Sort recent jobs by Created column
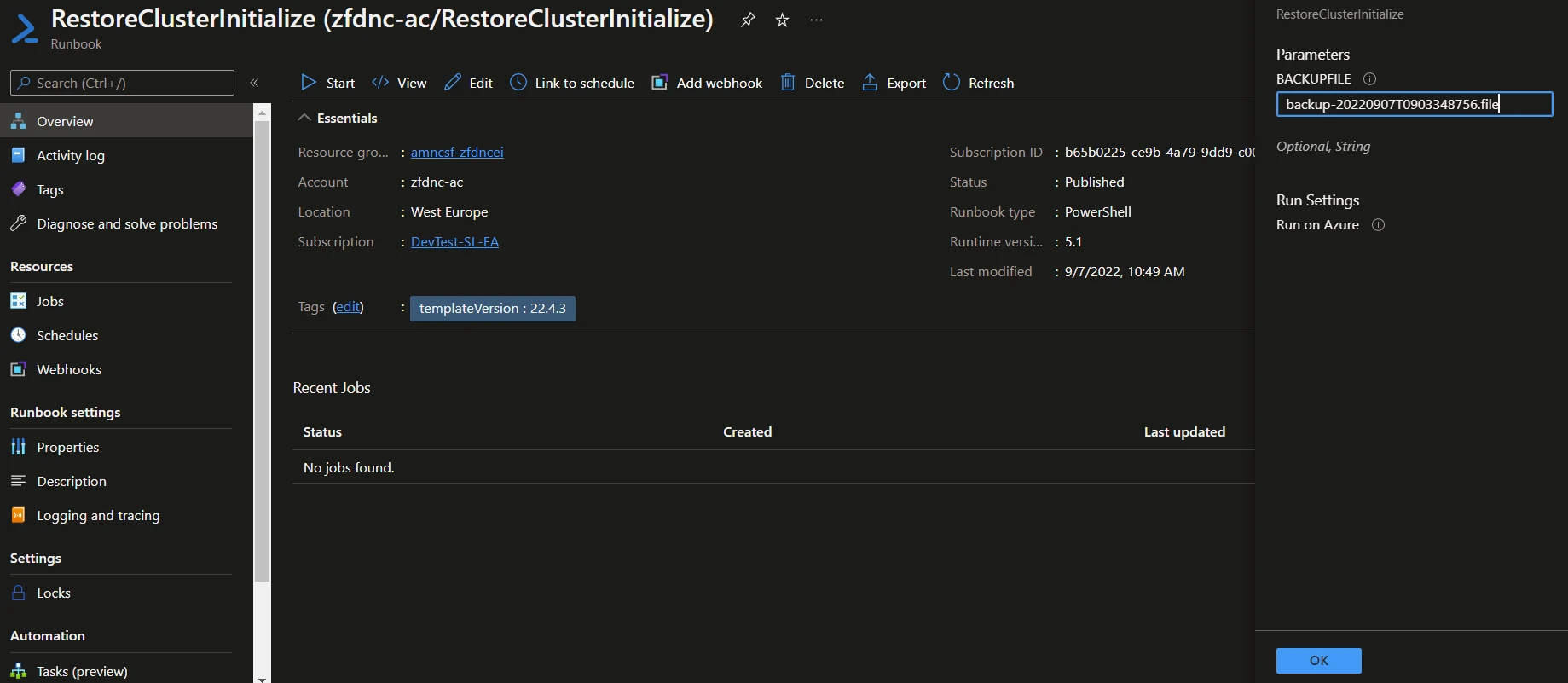This screenshot has height=683, width=1568. click(x=748, y=432)
